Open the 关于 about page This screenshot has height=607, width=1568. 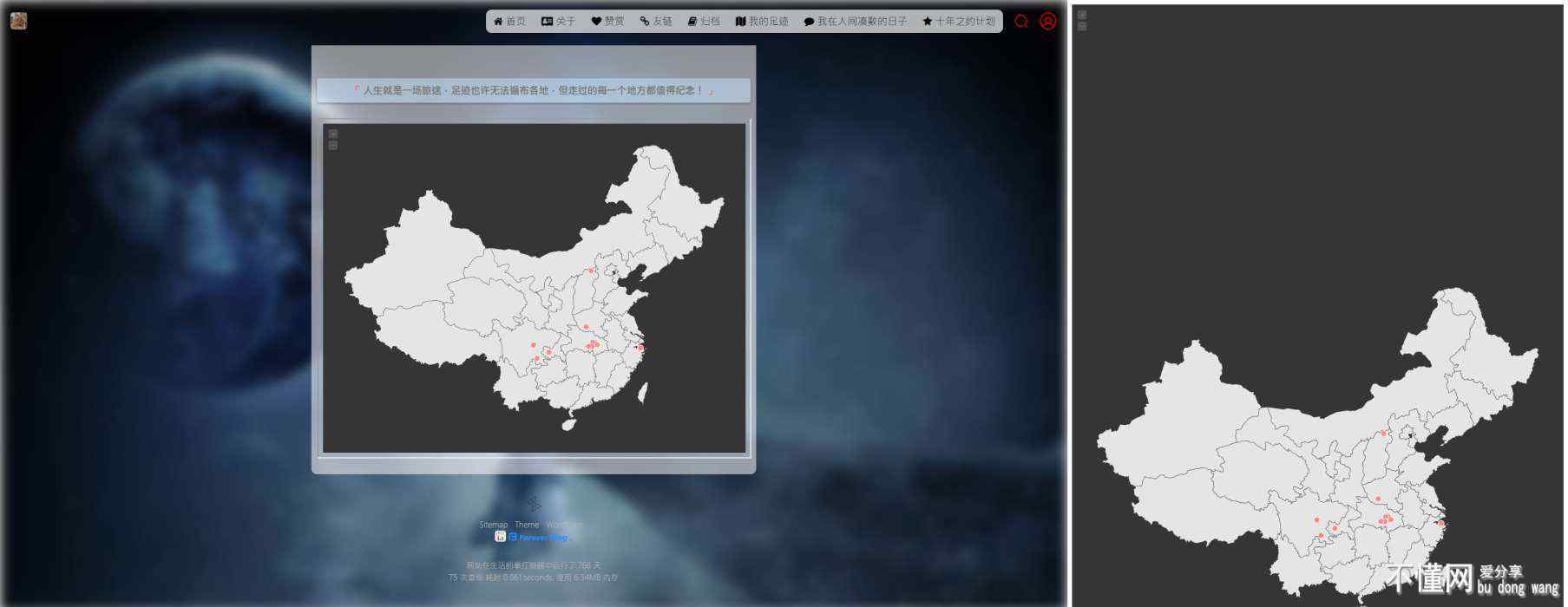point(558,22)
